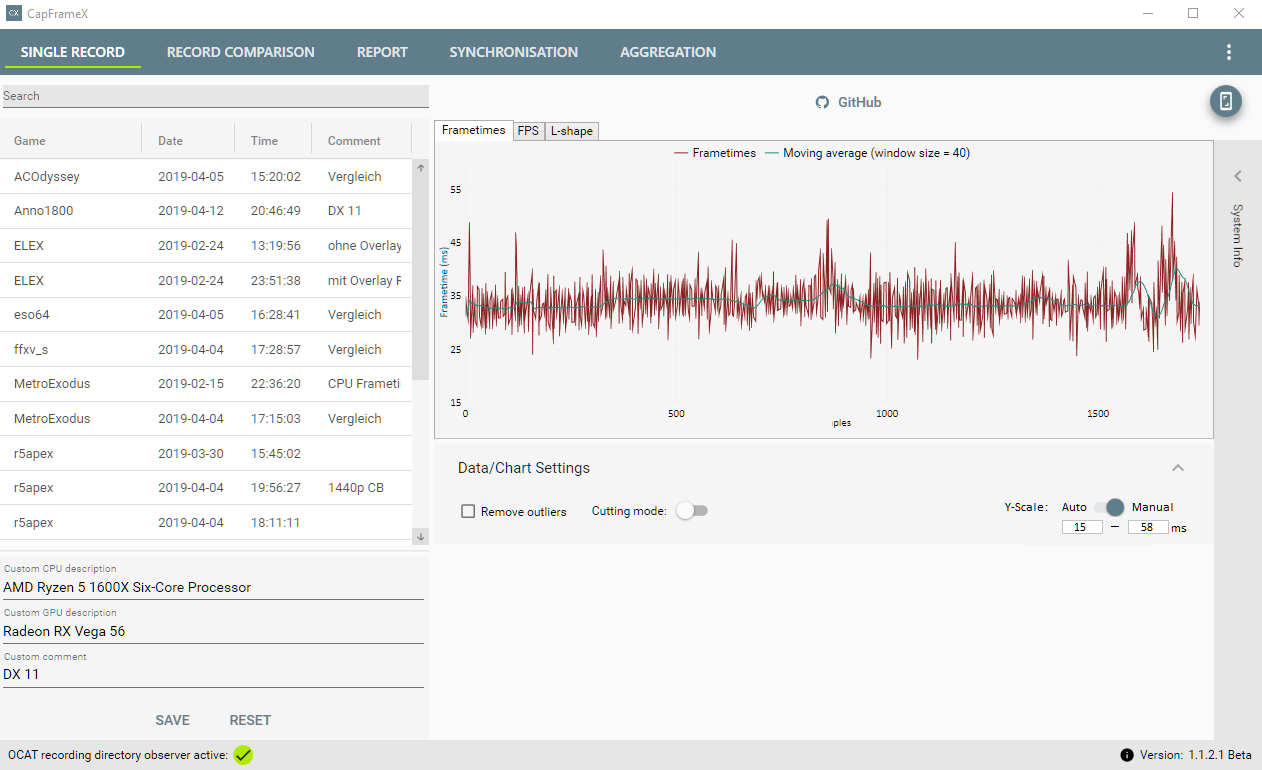Select the r5apex record with 1440p CB comment

pyautogui.click(x=206, y=488)
